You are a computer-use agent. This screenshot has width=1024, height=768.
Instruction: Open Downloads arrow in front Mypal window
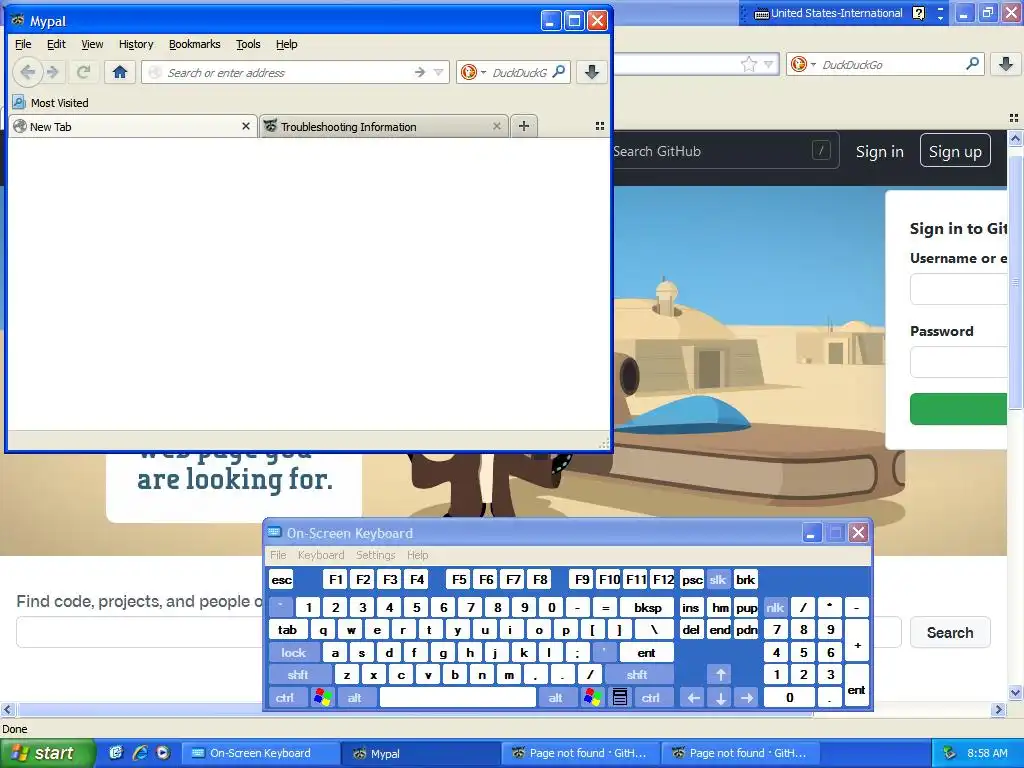[592, 72]
